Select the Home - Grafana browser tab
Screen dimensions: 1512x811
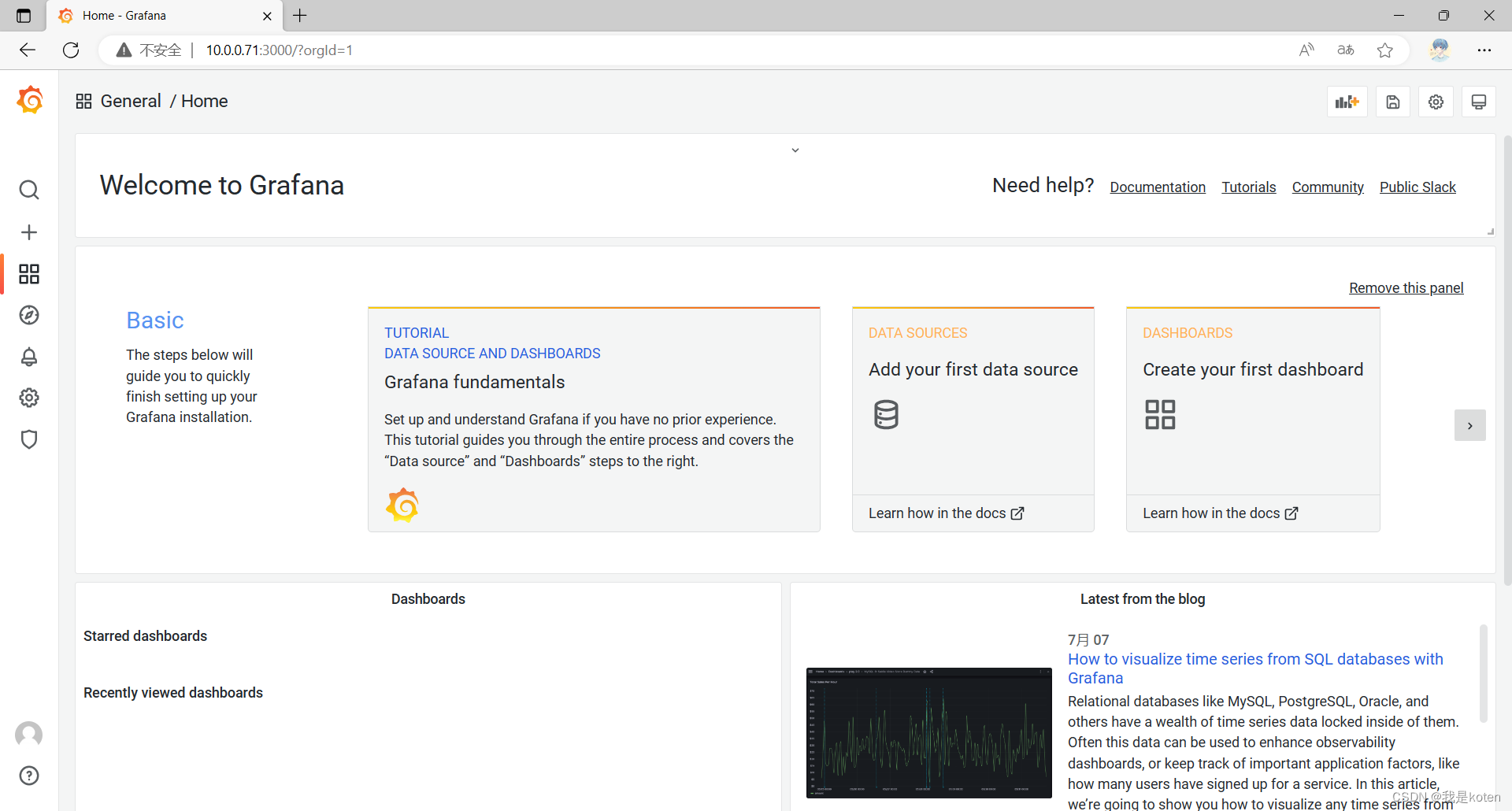(165, 16)
